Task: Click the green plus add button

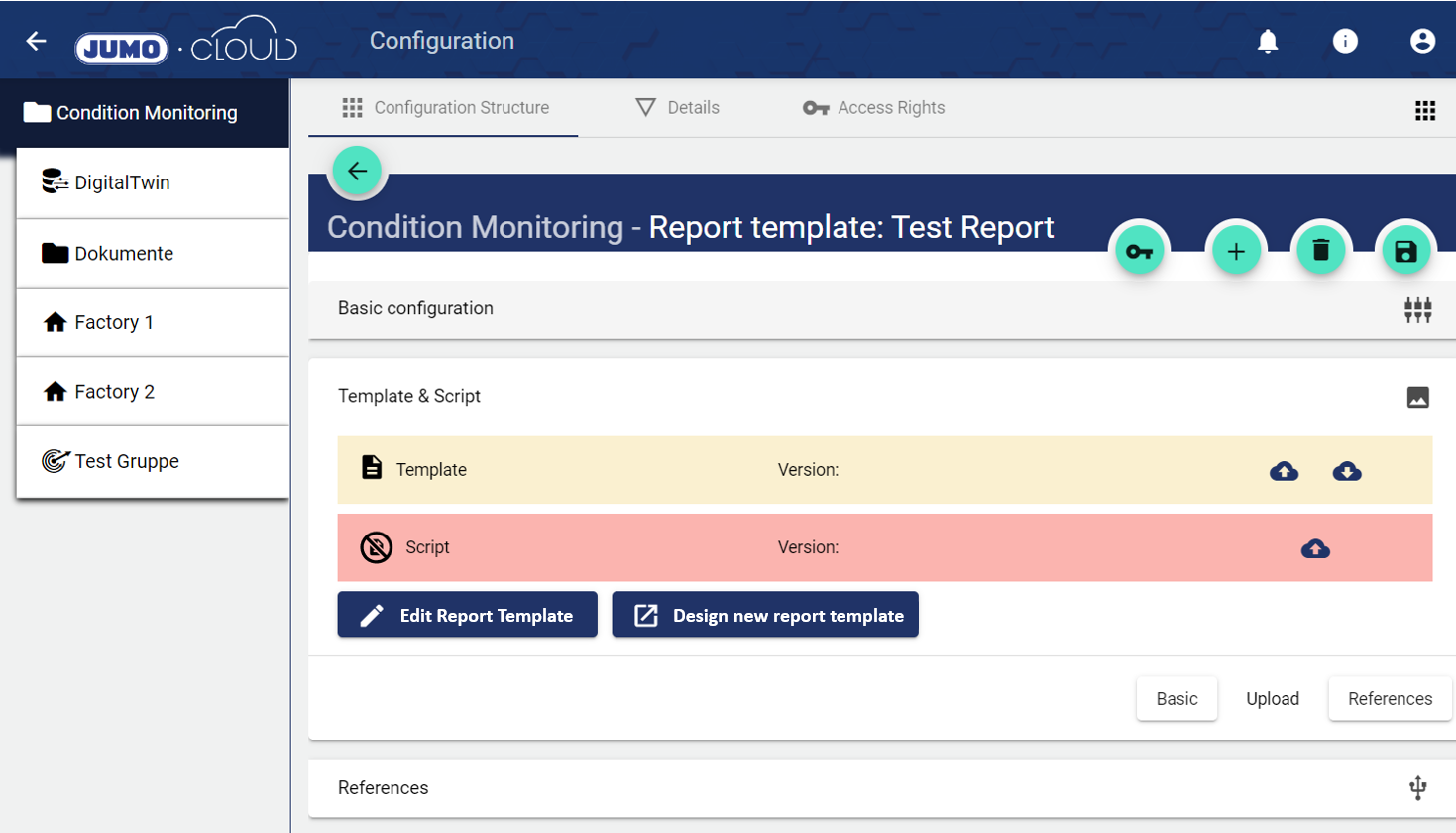Action: pos(1236,251)
